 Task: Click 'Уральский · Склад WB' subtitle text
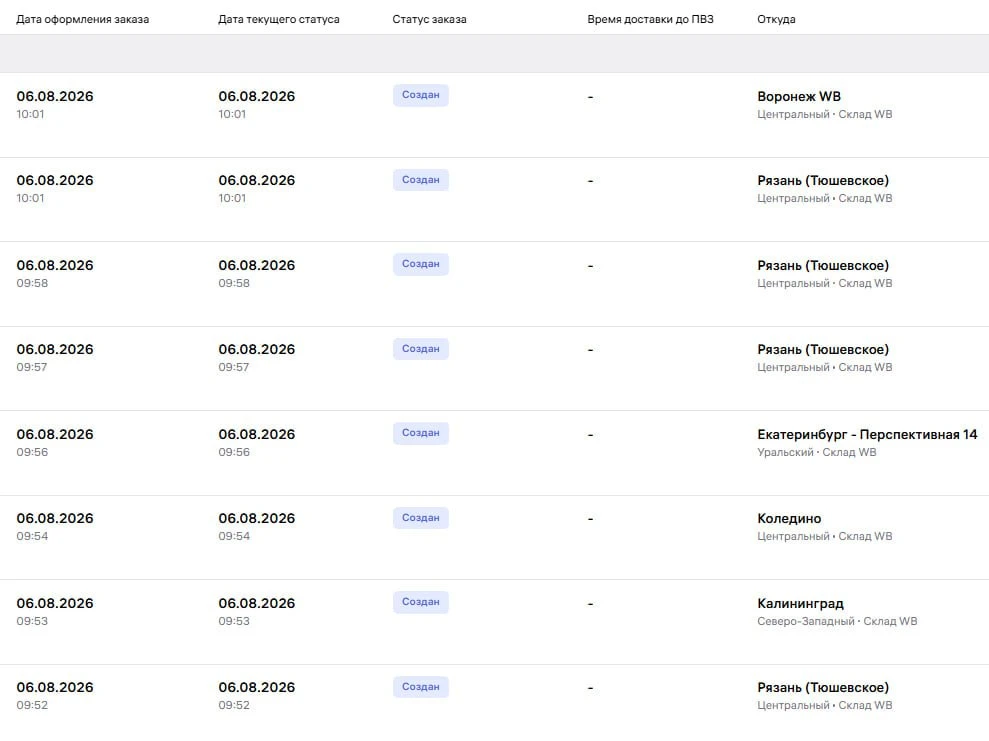tap(817, 452)
